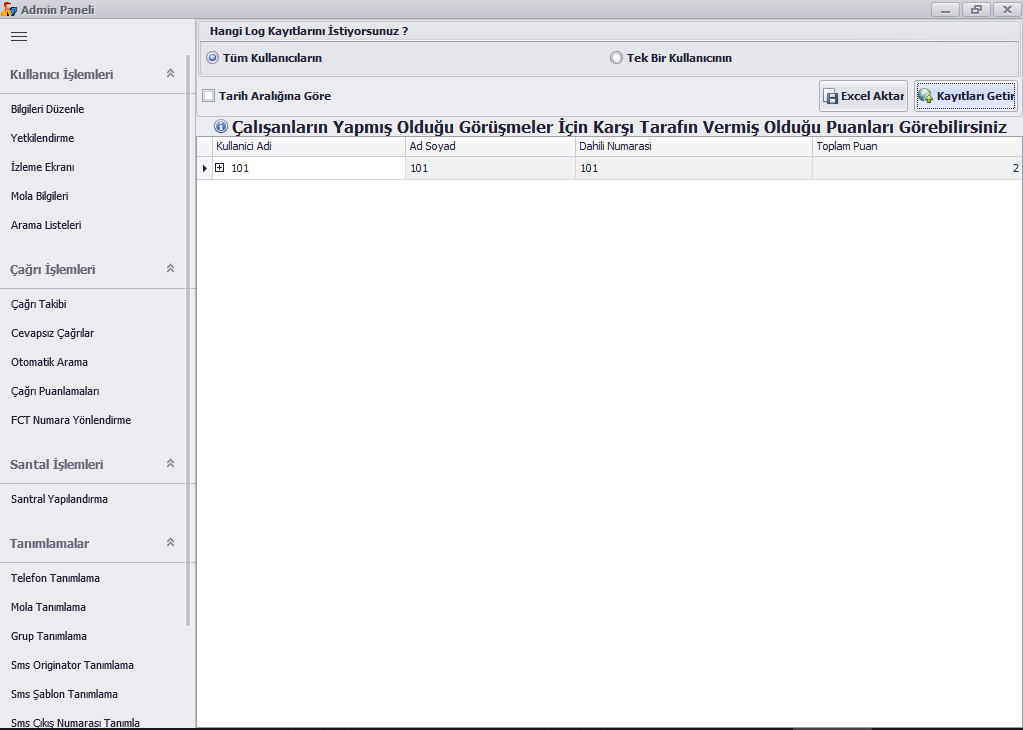The height and width of the screenshot is (730, 1023).
Task: Close the Admin Paneli window
Action: (1007, 10)
